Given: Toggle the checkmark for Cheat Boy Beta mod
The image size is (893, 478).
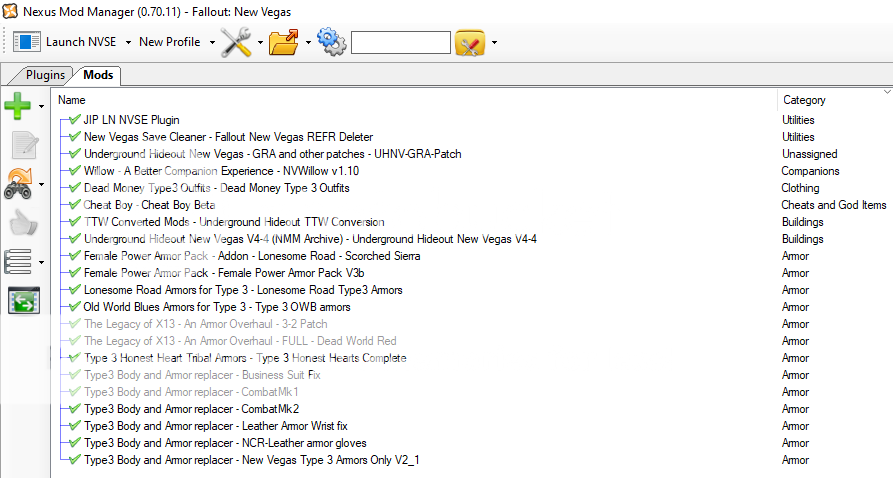Looking at the screenshot, I should (75, 205).
